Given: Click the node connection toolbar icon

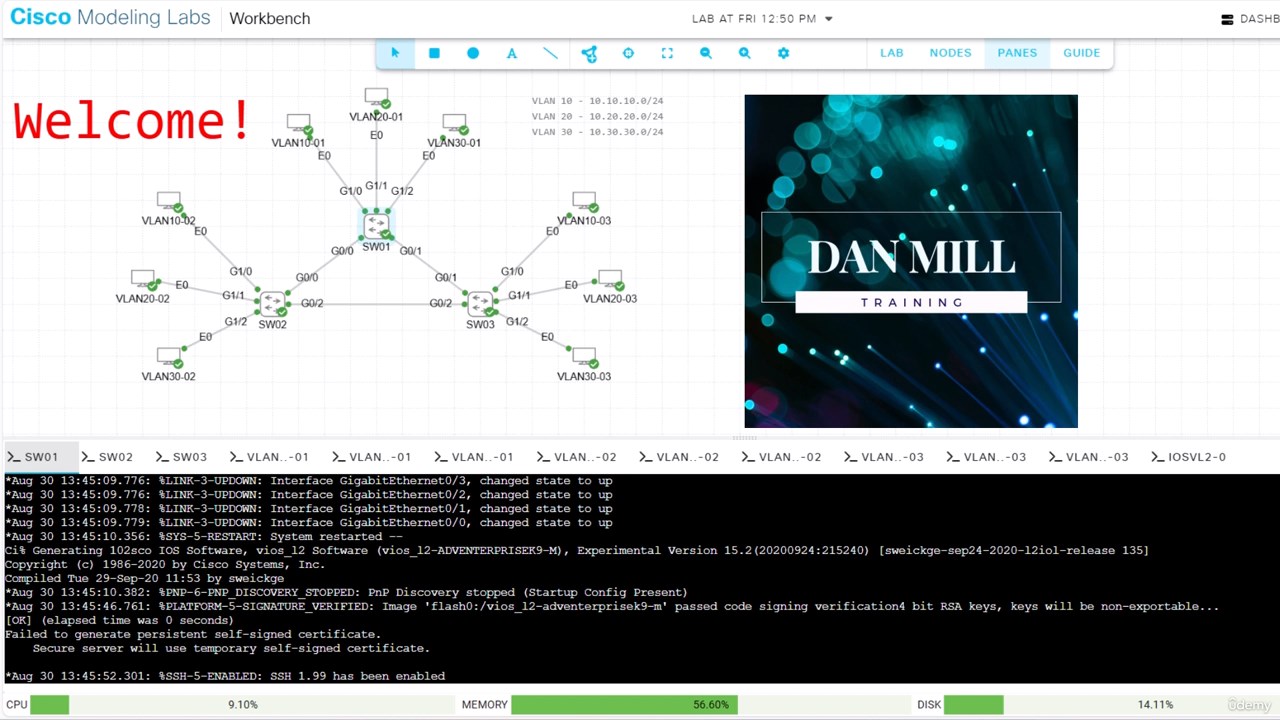Looking at the screenshot, I should pos(589,53).
